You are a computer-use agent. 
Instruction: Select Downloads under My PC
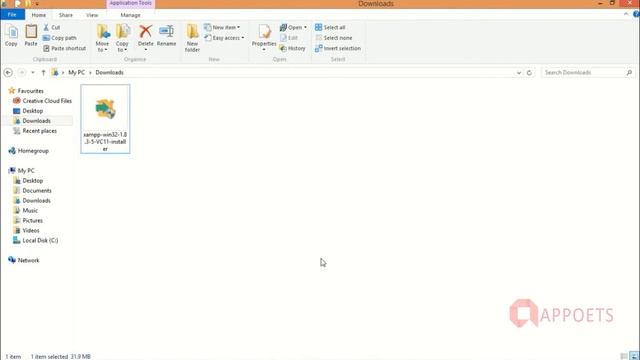click(32, 201)
